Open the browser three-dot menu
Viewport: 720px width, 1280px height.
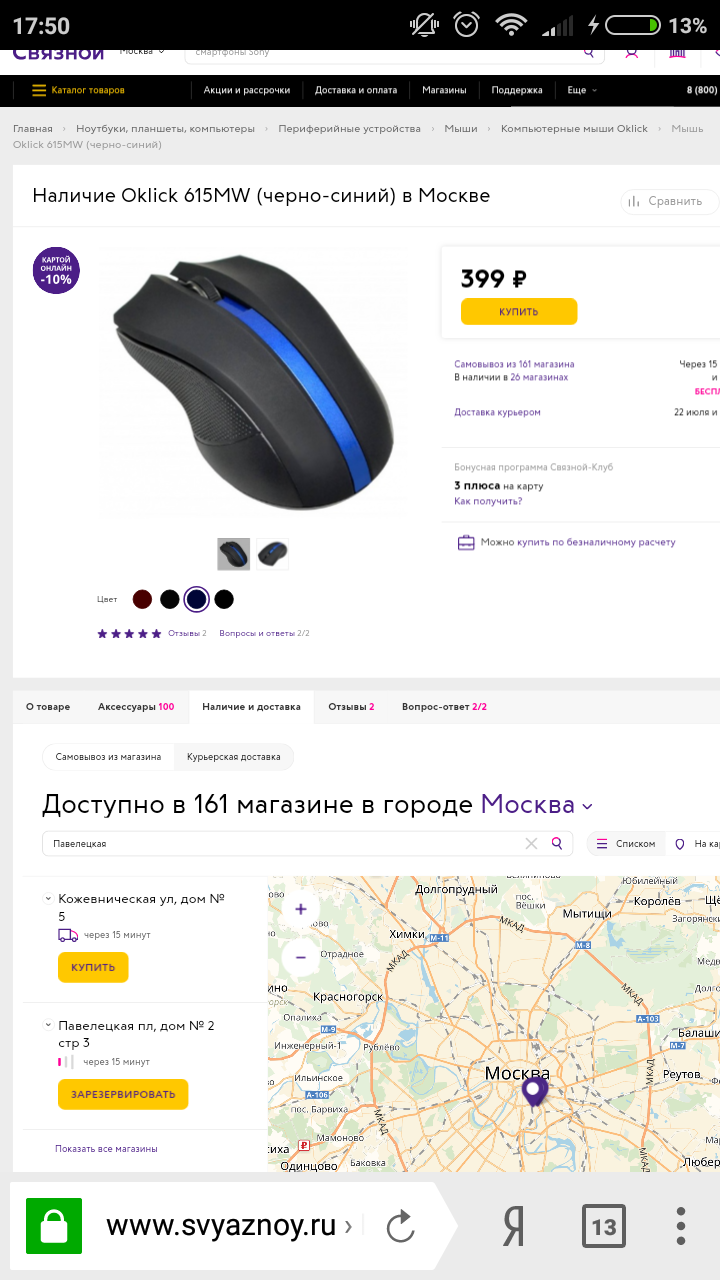pyautogui.click(x=681, y=1226)
